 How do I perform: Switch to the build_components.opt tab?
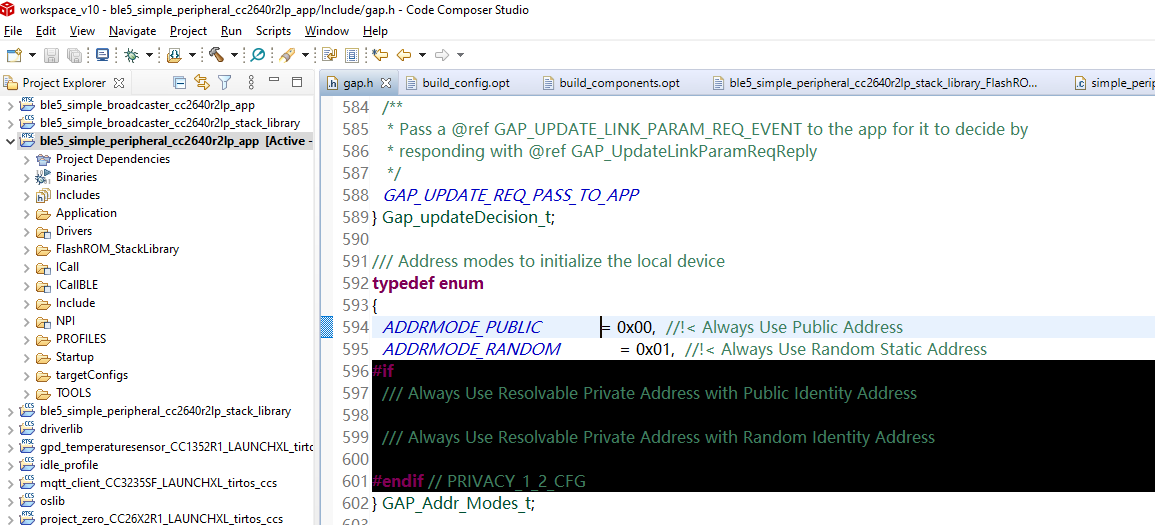pos(611,82)
